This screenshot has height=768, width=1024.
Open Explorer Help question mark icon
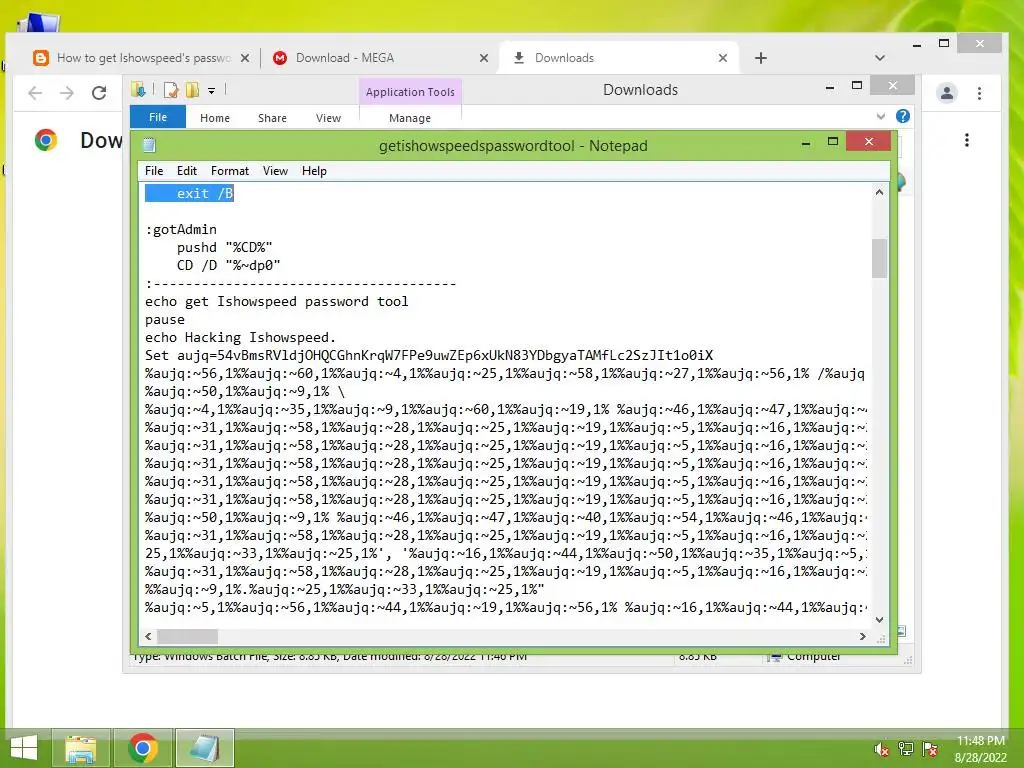[x=903, y=116]
